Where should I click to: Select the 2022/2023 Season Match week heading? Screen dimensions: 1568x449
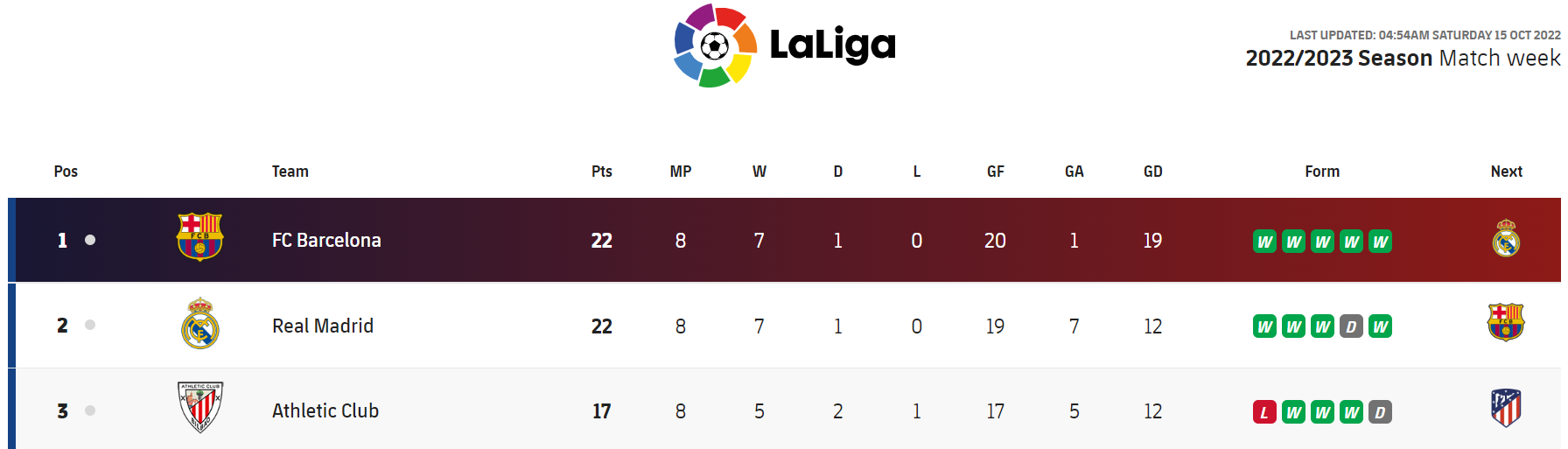(1402, 59)
